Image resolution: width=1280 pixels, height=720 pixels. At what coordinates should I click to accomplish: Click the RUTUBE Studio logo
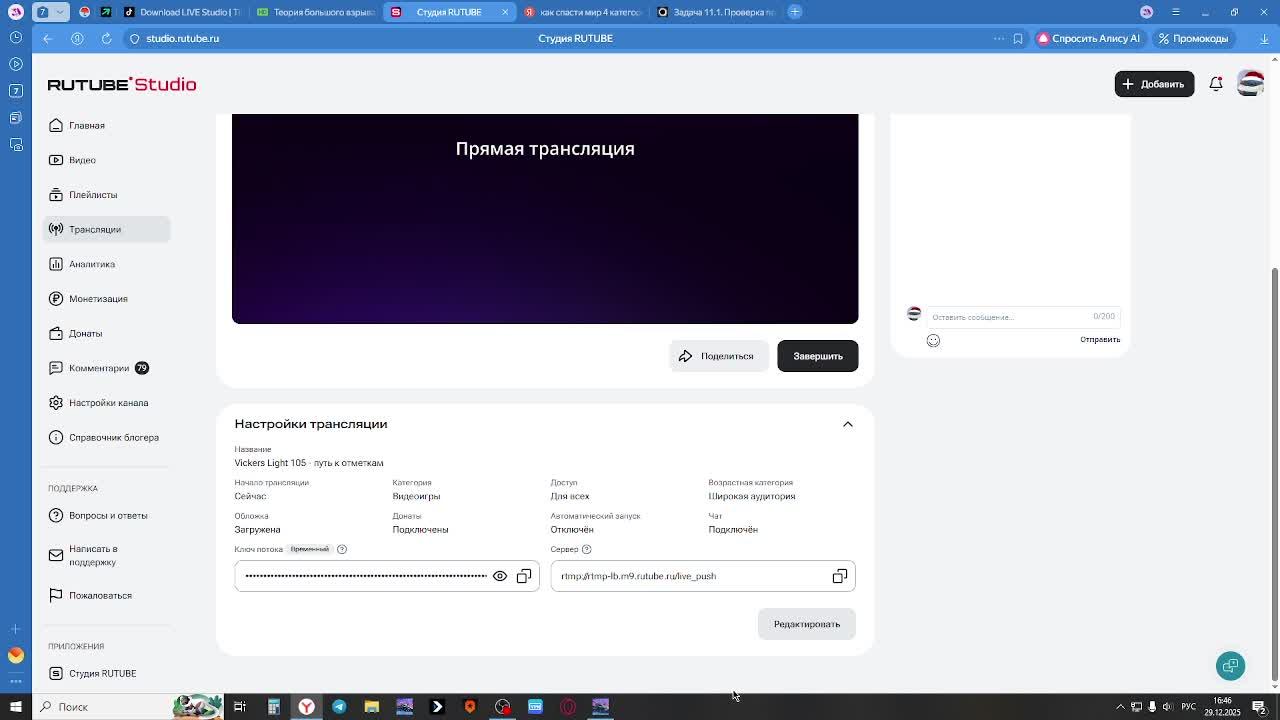point(122,84)
